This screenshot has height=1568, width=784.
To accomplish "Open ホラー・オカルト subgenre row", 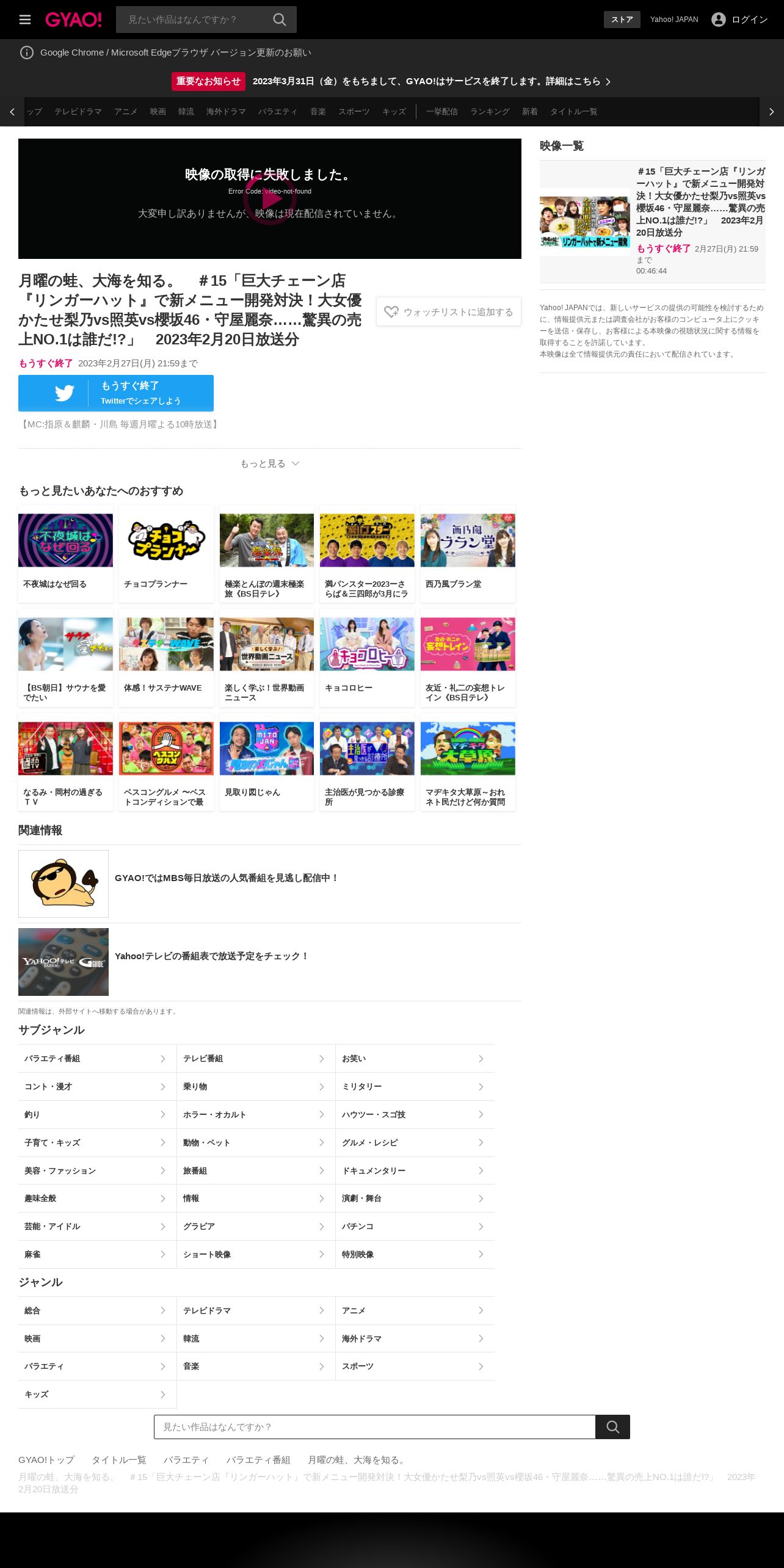I will 256,1115.
